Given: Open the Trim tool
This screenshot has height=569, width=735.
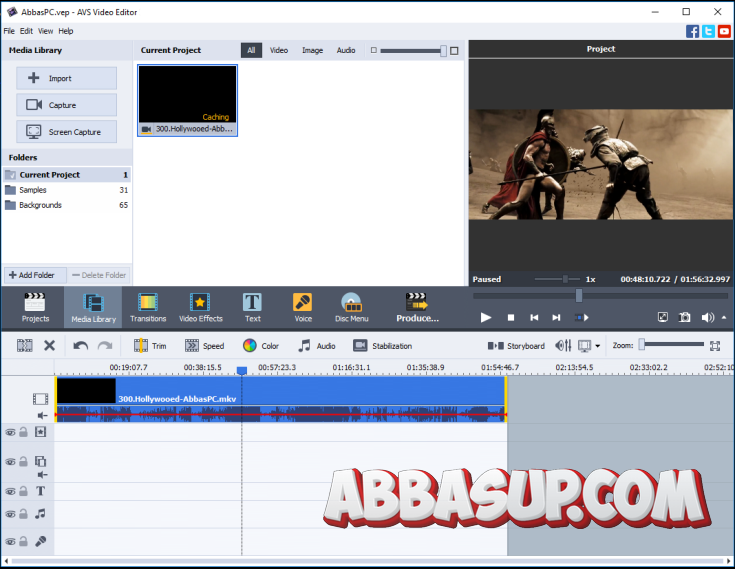Looking at the screenshot, I should 150,346.
